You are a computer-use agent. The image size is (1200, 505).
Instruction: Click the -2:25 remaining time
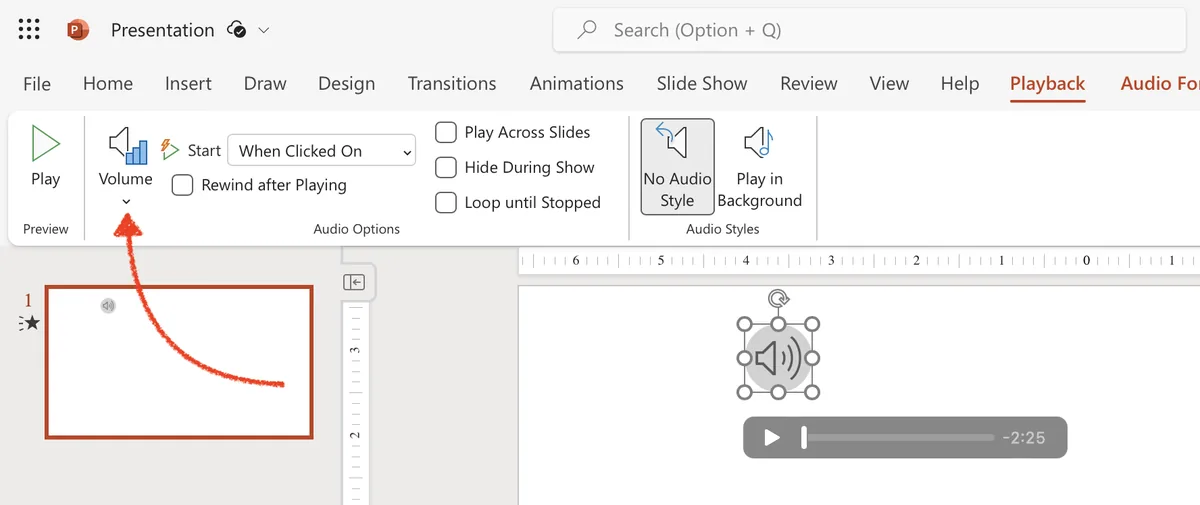click(1024, 438)
